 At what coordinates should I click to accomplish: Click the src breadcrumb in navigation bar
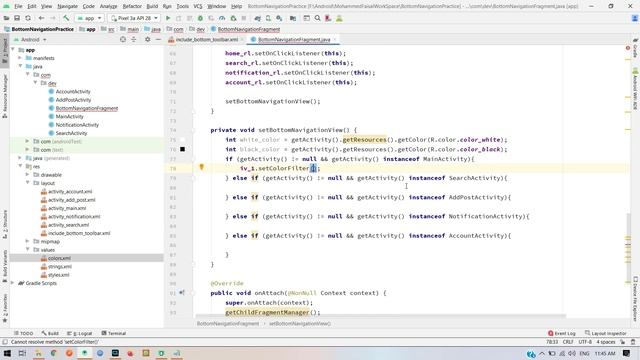click(x=111, y=29)
